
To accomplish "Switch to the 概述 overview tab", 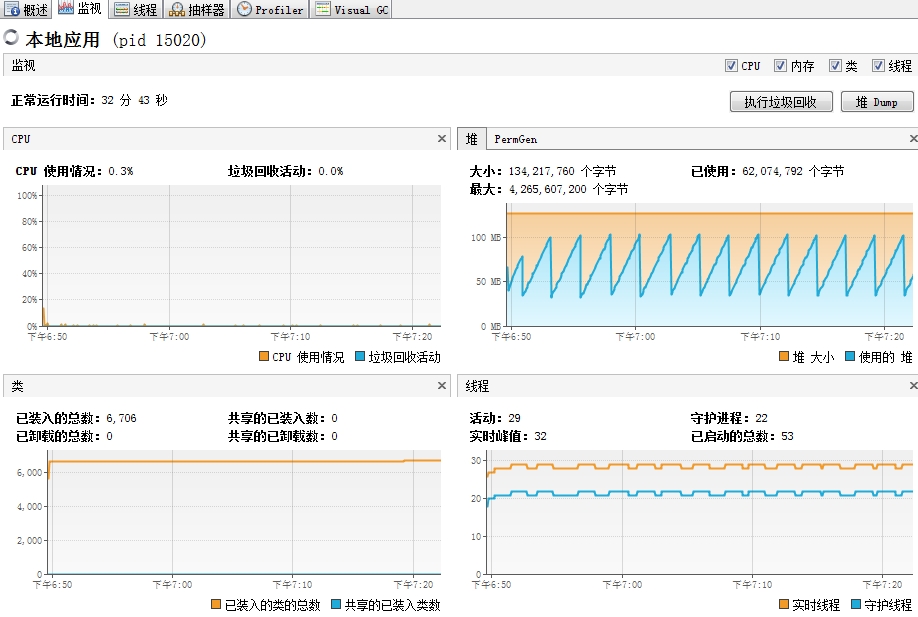I will [26, 9].
